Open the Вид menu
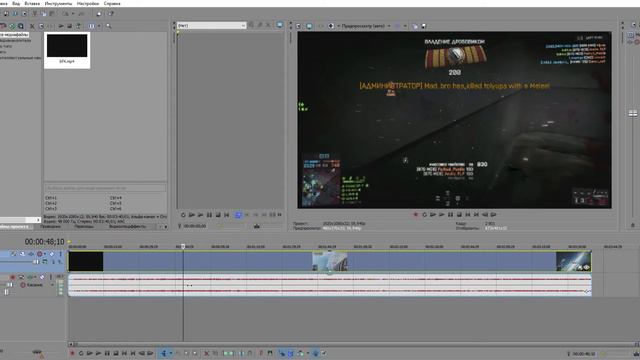The height and width of the screenshot is (360, 640). (x=16, y=3)
